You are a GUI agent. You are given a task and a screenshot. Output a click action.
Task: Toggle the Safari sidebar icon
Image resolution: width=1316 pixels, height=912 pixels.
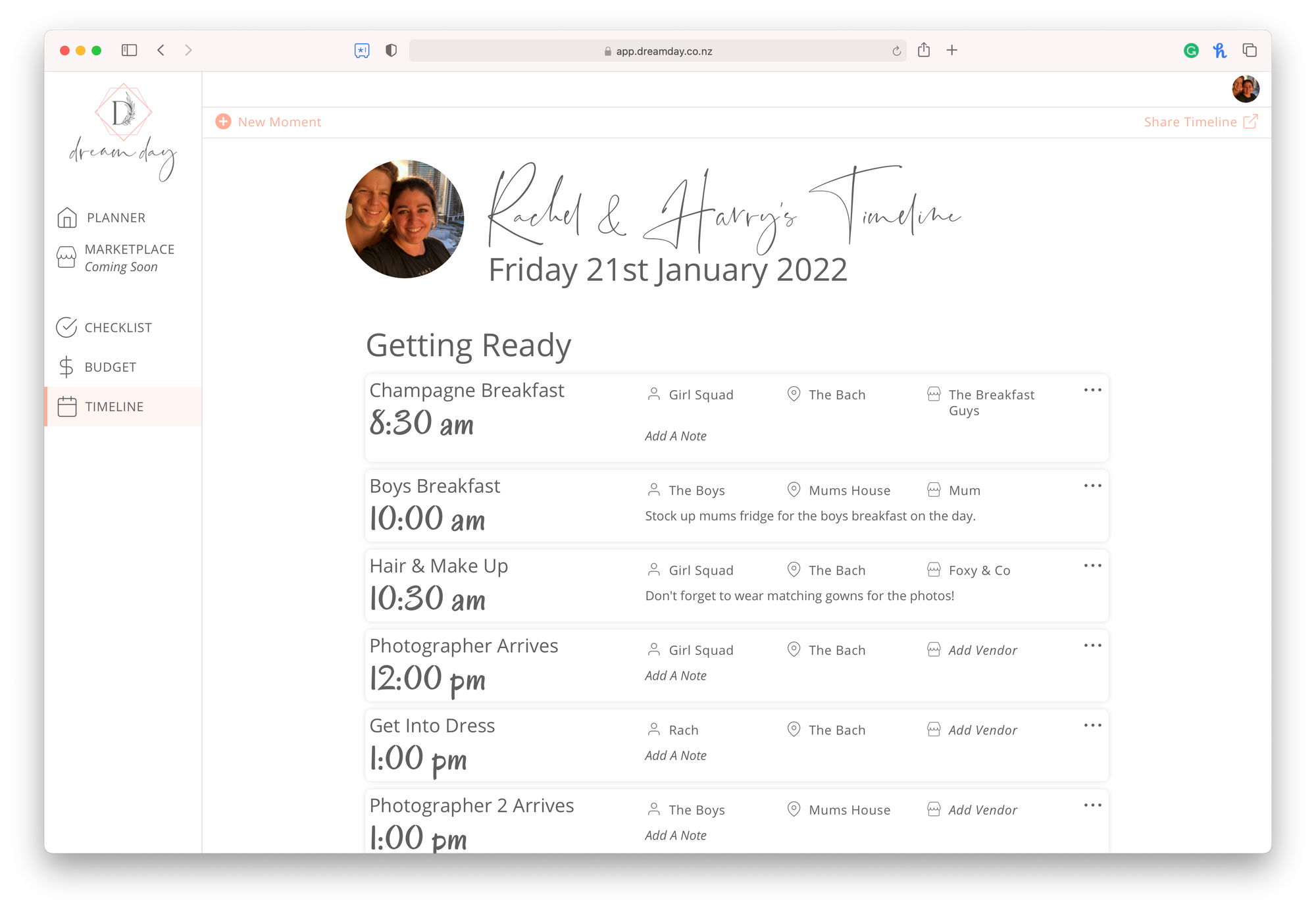pos(129,50)
